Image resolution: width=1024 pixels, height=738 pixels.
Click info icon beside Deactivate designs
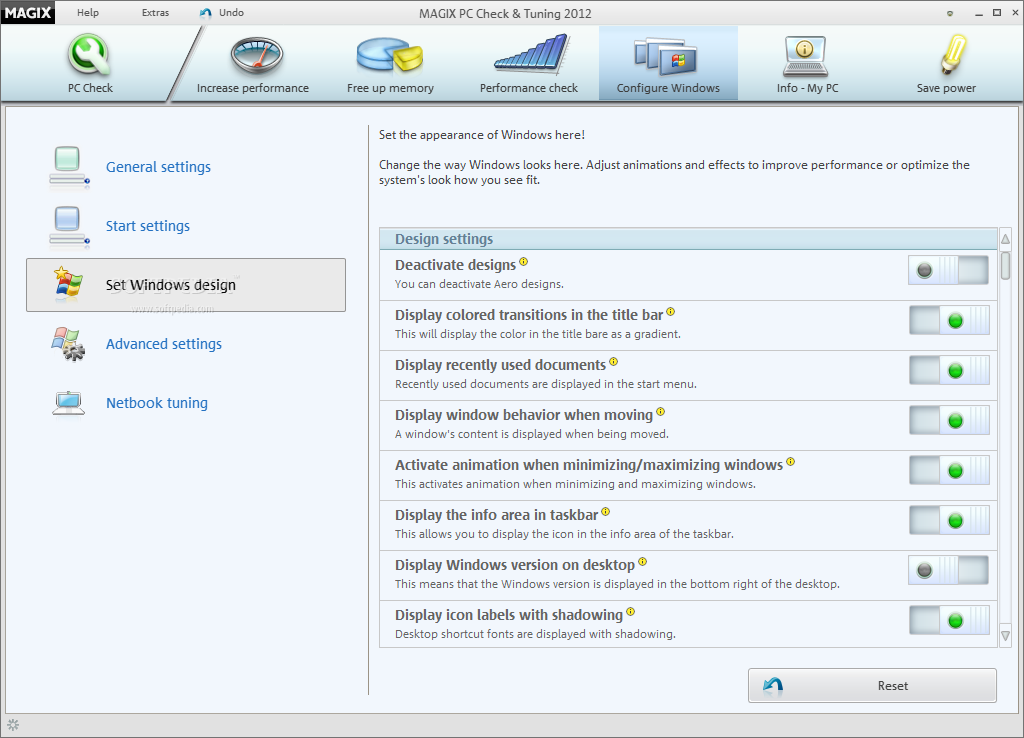tap(524, 262)
